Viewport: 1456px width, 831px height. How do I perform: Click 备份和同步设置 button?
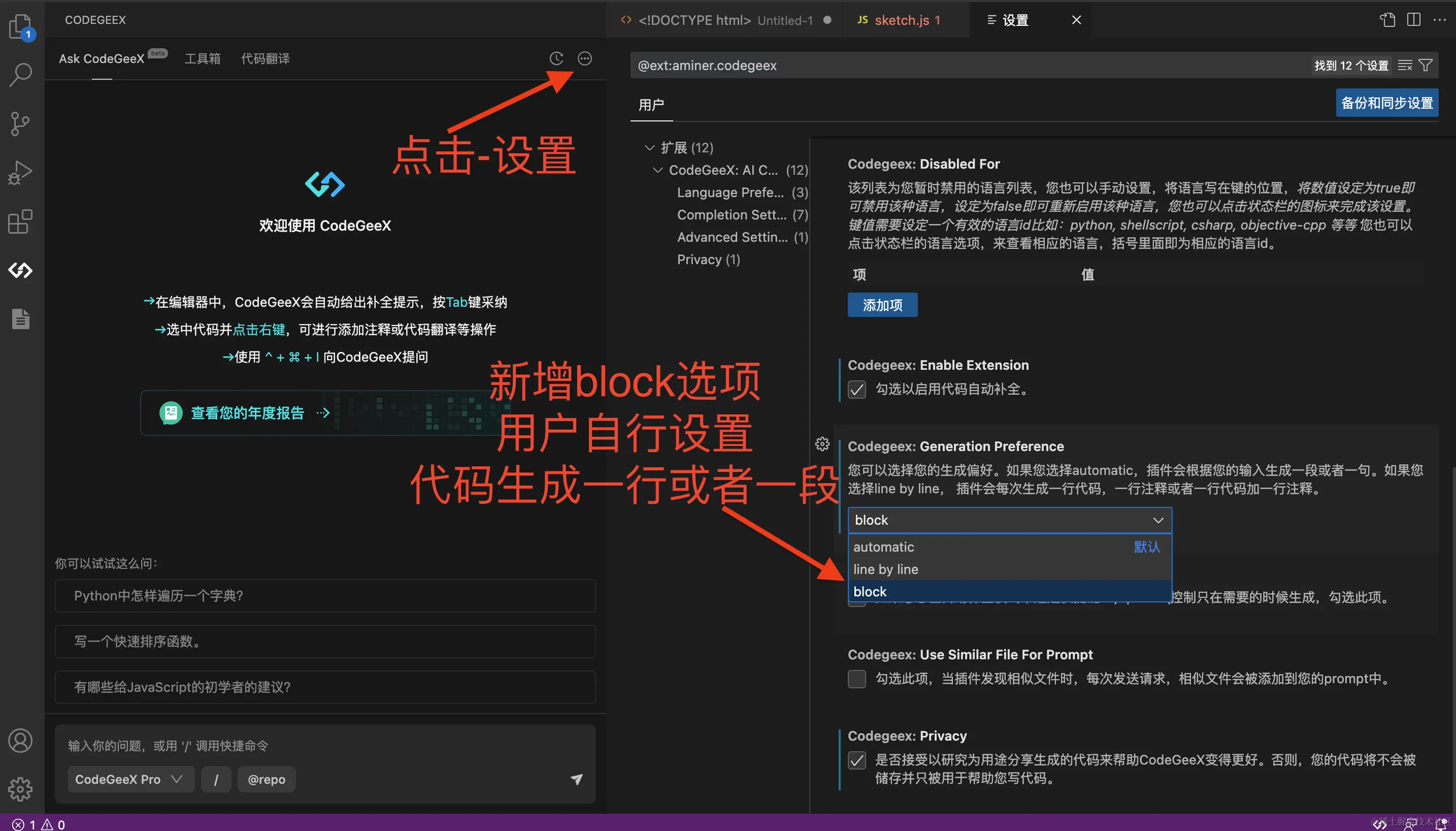(1386, 103)
